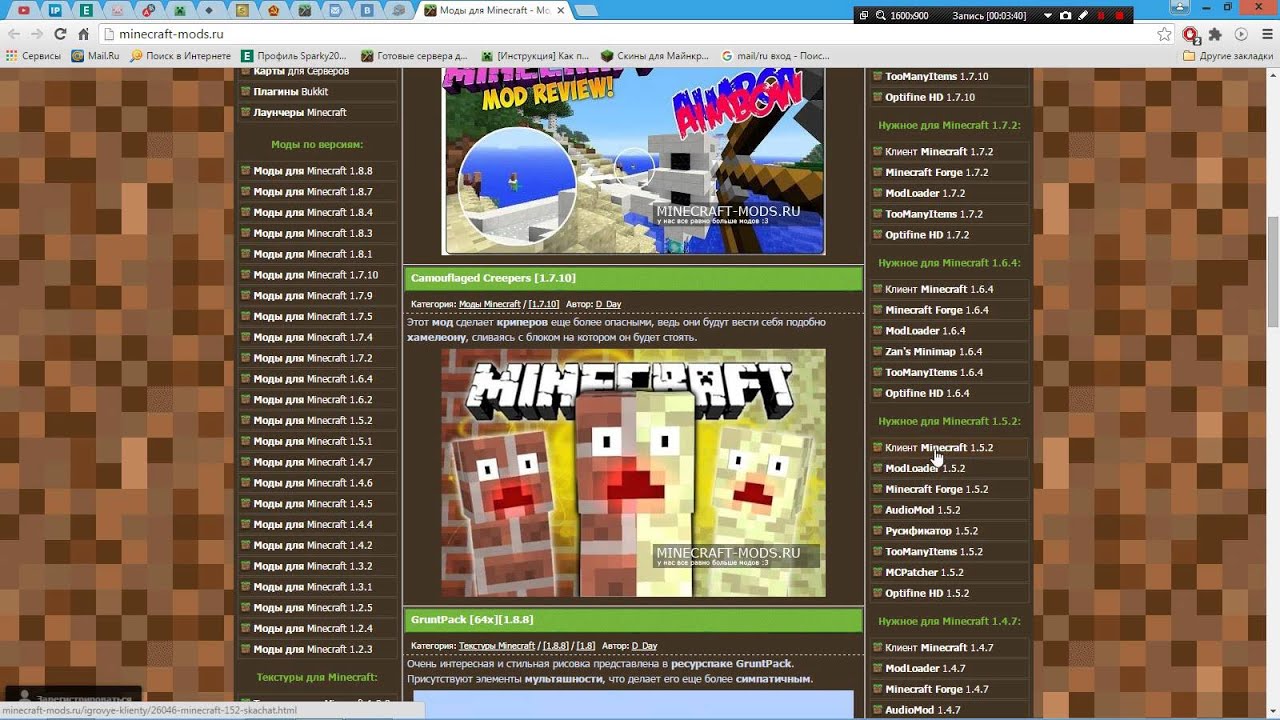
Task: Click the Rainbow mod review image
Action: coord(633,162)
